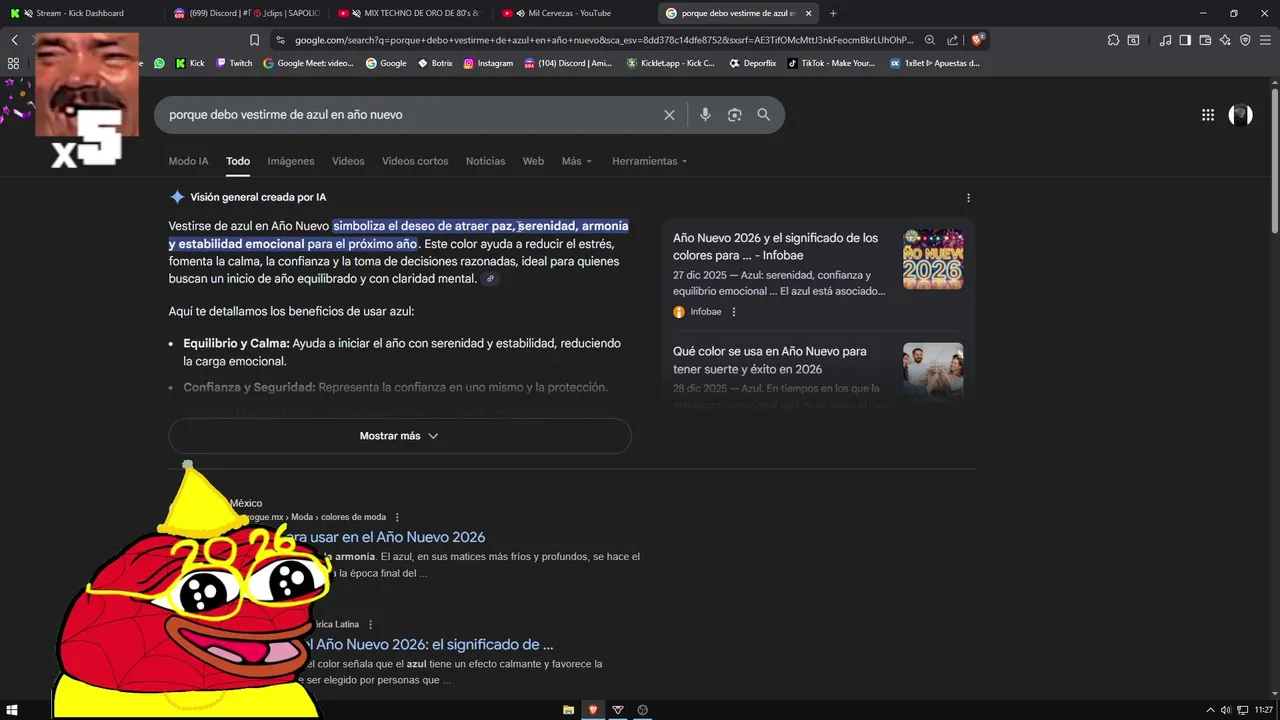Open the browser main hamburger menu

(1265, 40)
